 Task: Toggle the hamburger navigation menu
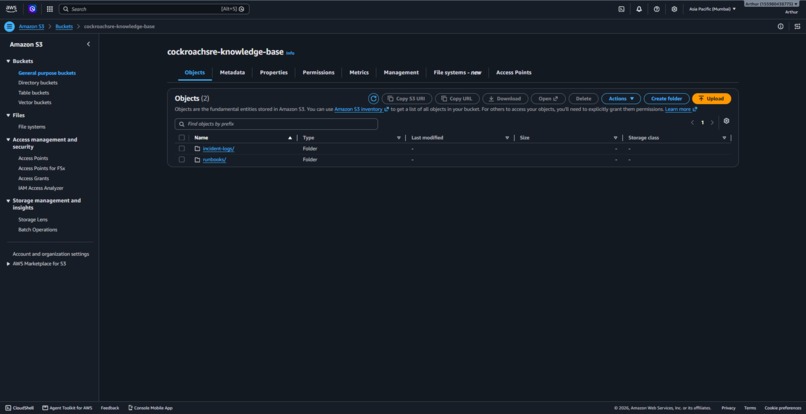pos(9,26)
